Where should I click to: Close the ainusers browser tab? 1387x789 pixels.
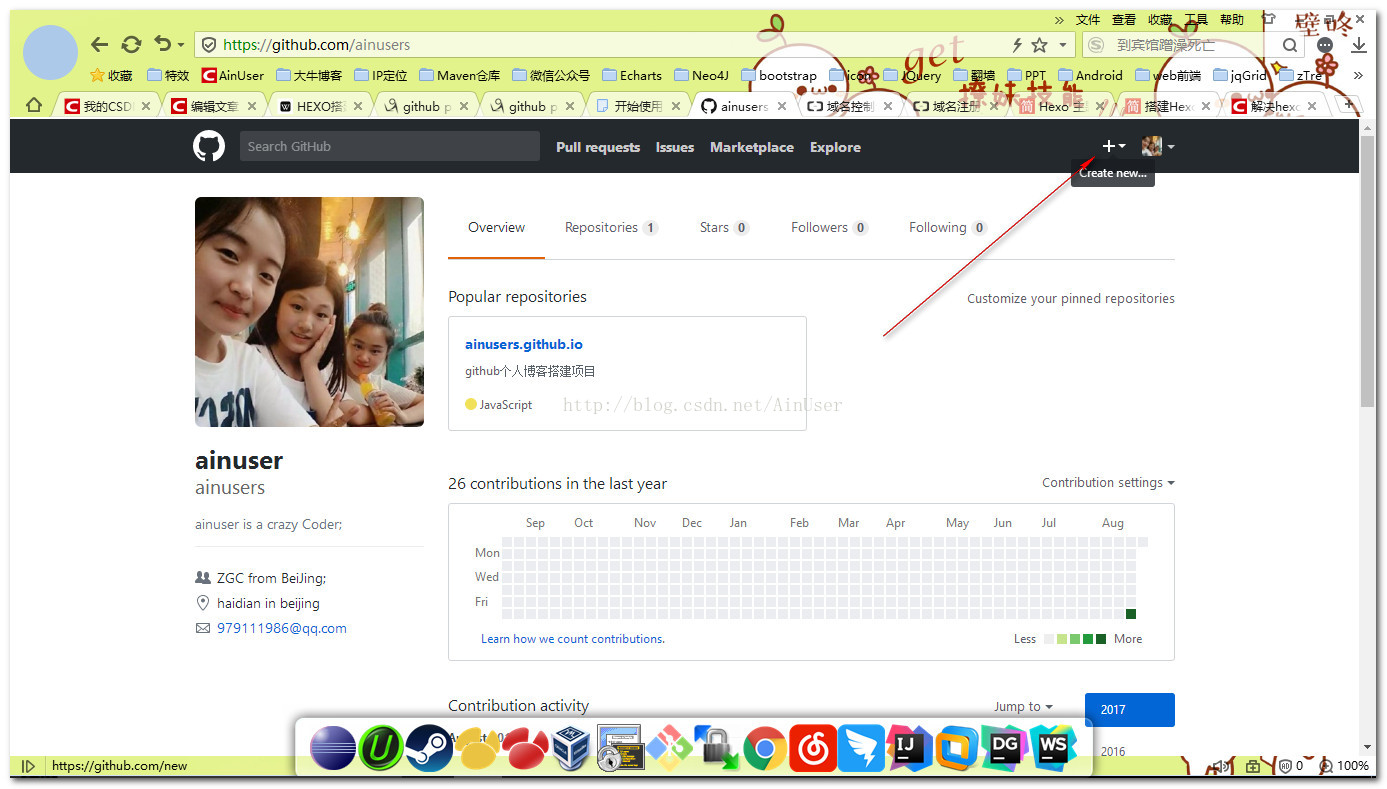[x=782, y=106]
